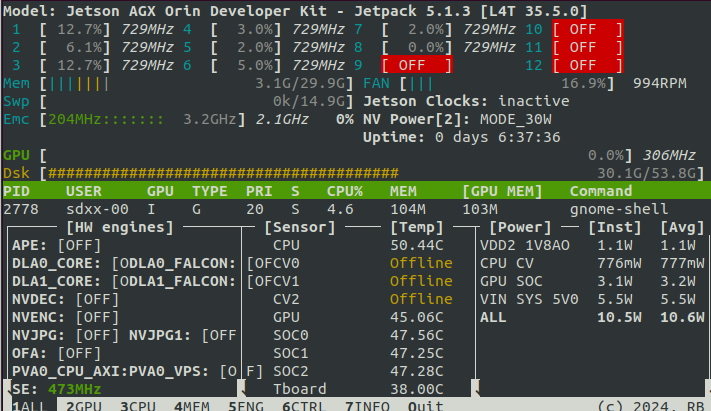Click Quit in the bottom bar
711x411 pixels.
(425, 406)
